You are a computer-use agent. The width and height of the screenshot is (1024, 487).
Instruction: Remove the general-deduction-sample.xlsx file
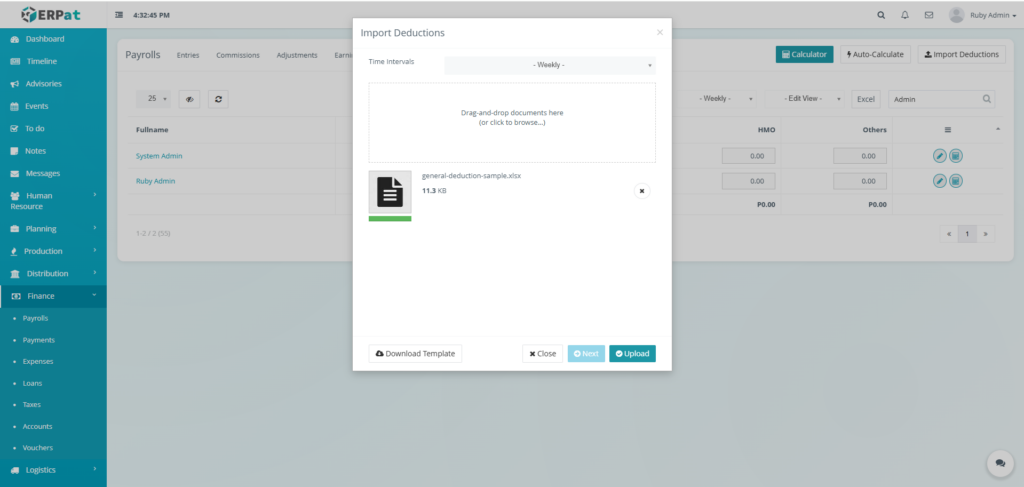pos(642,190)
